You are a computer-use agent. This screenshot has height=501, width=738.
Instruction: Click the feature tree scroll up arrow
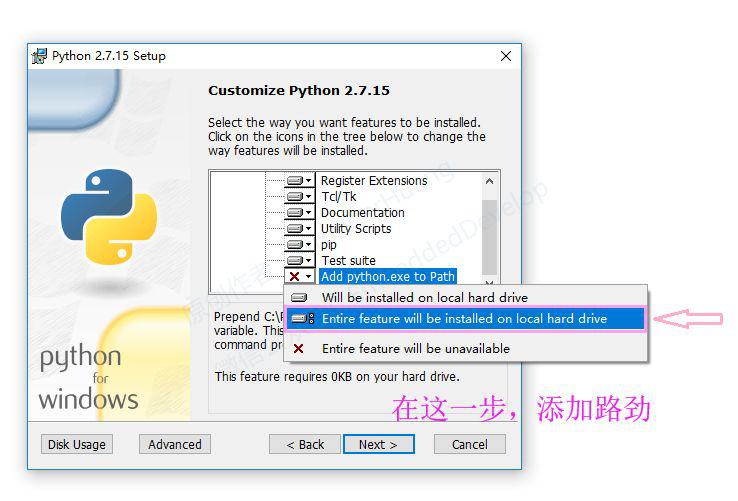(x=489, y=181)
